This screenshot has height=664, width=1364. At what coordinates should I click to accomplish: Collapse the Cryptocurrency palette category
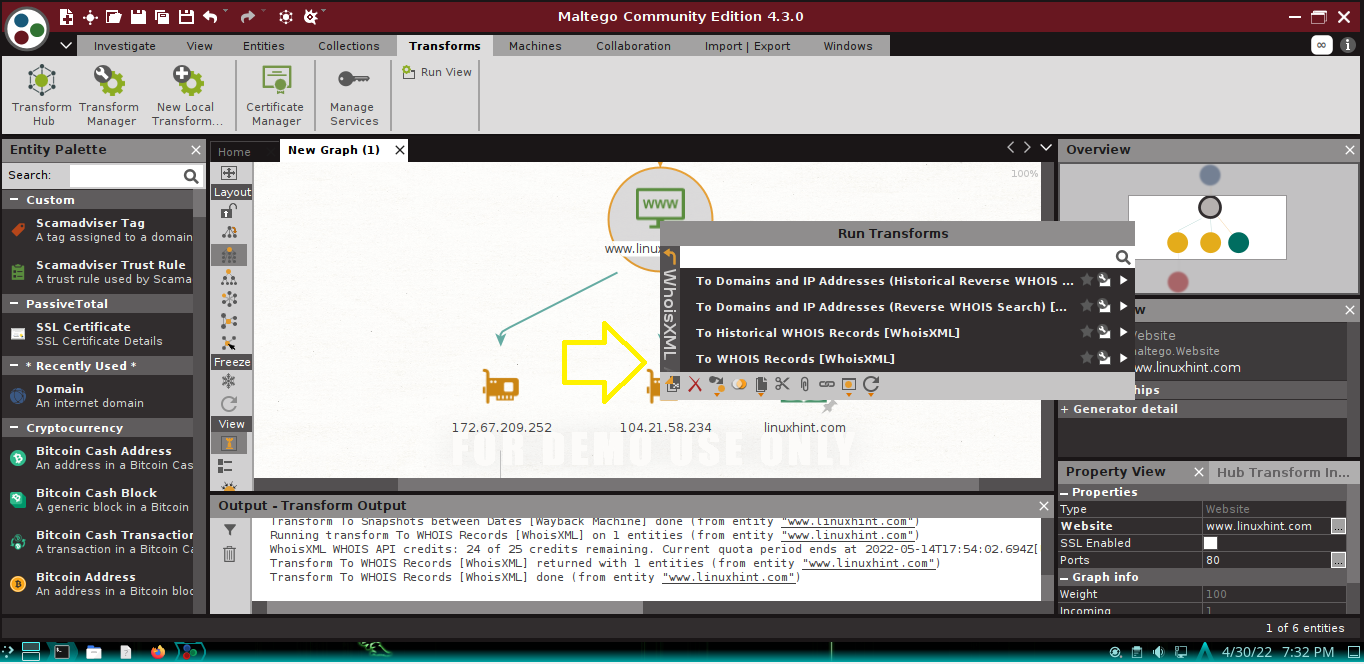pos(15,428)
